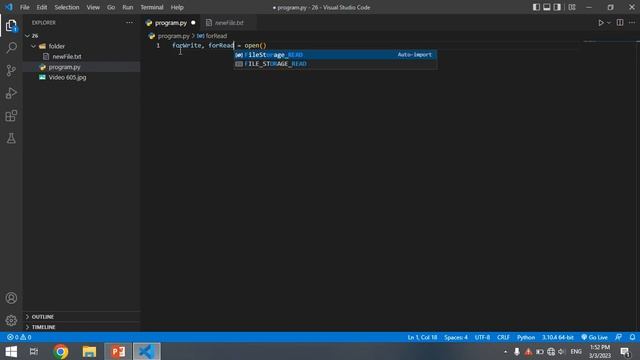This screenshot has width=640, height=360.
Task: Click Ln 1, Col 18 in status bar
Action: point(422,337)
